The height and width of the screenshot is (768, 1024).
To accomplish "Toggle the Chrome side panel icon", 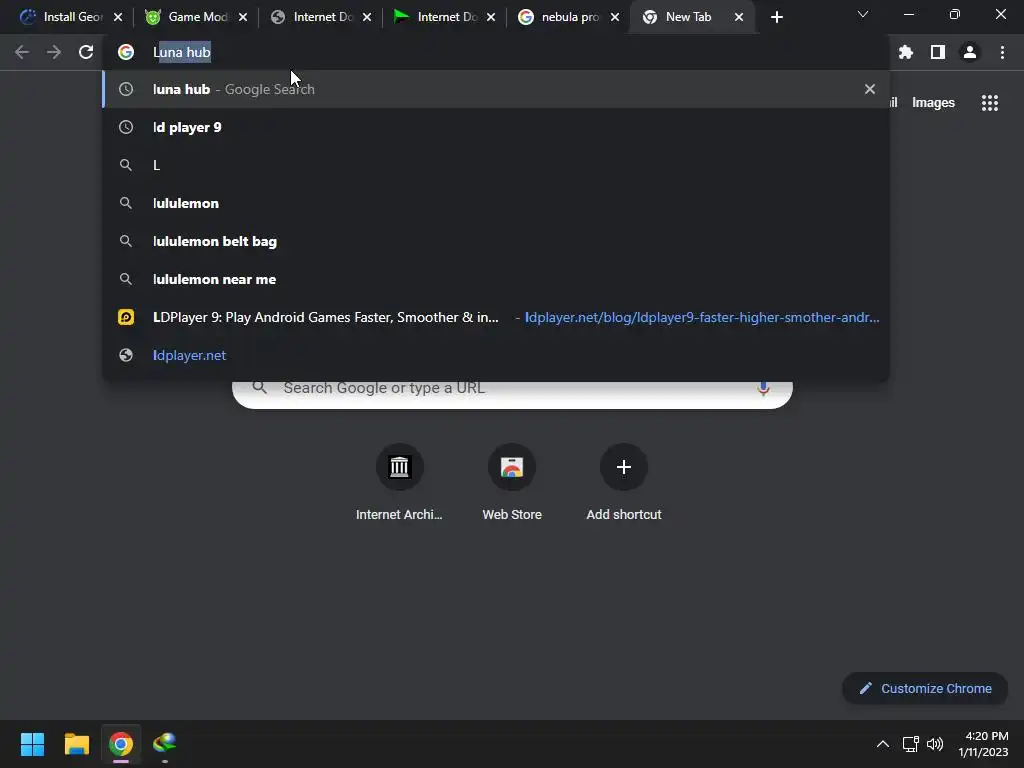I will [x=938, y=52].
